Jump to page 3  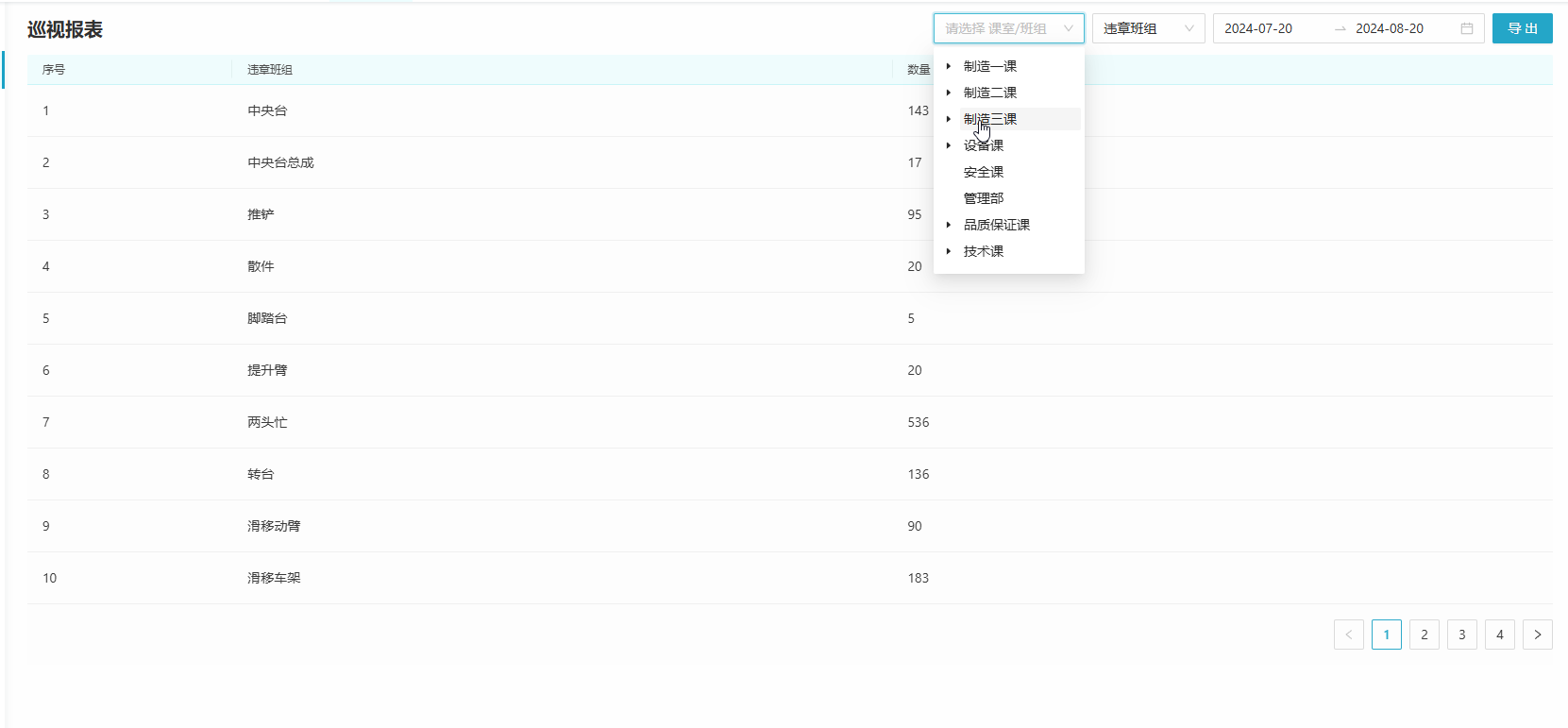(x=1462, y=635)
